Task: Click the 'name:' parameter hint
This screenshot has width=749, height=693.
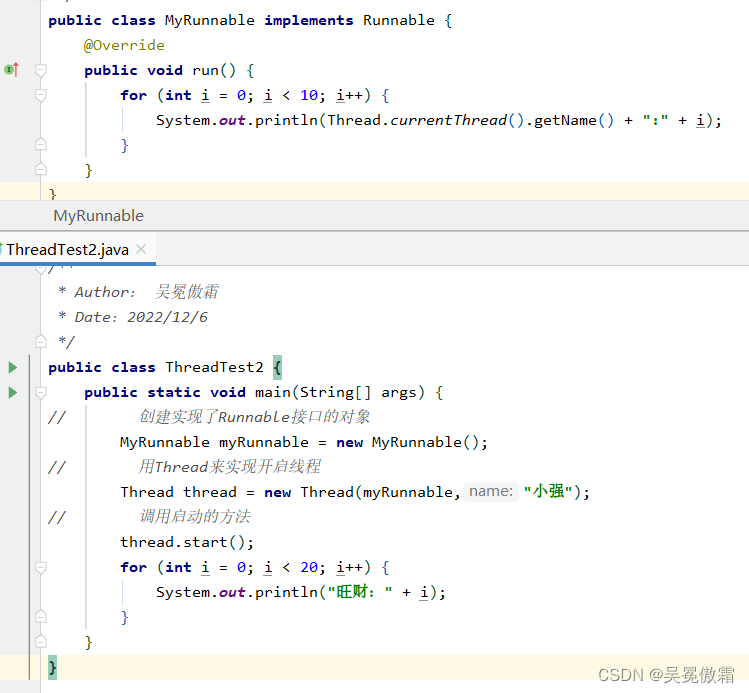Action: point(491,491)
